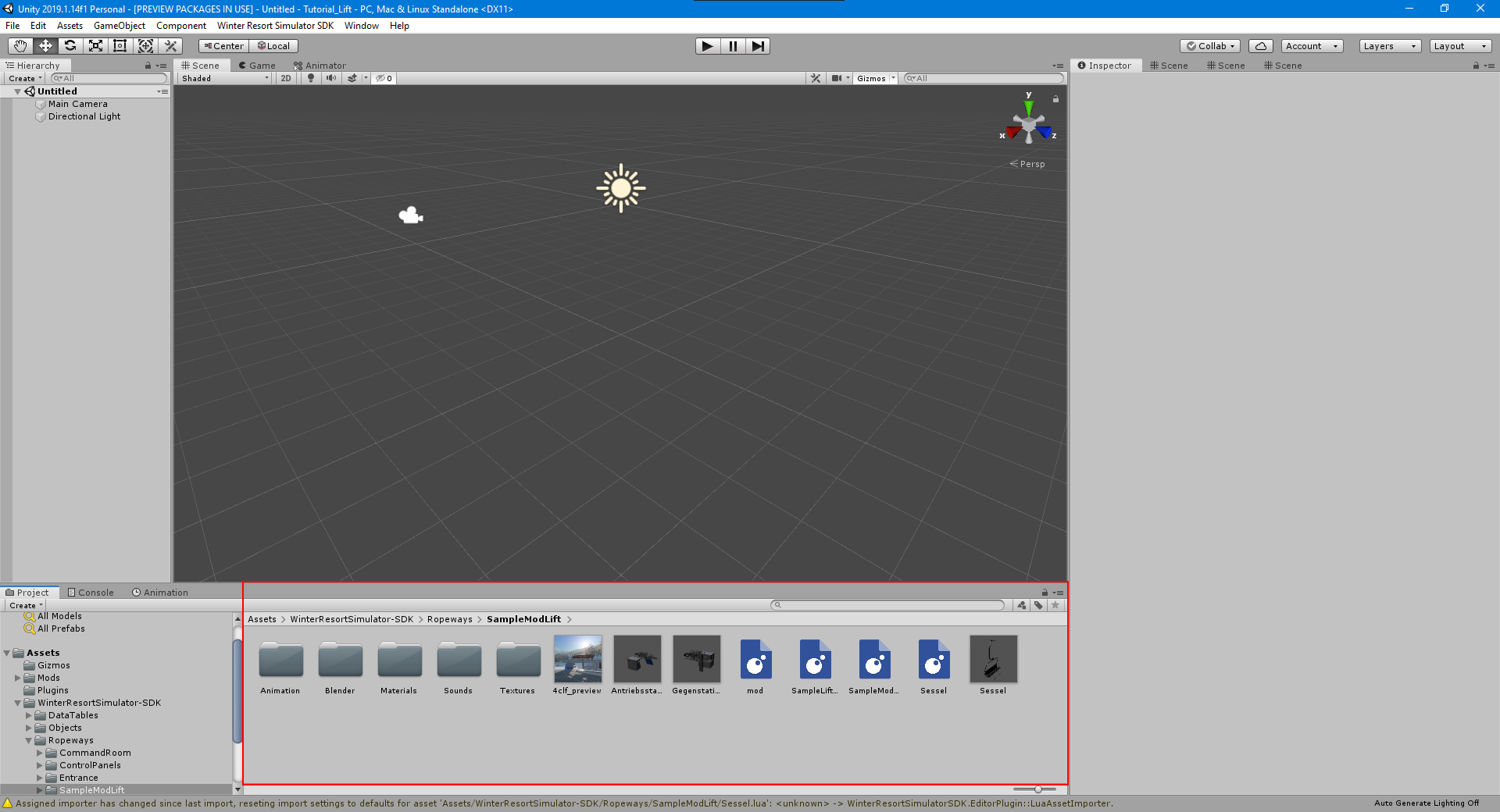Toggle scene audio playback
The height and width of the screenshot is (812, 1500).
click(x=331, y=78)
